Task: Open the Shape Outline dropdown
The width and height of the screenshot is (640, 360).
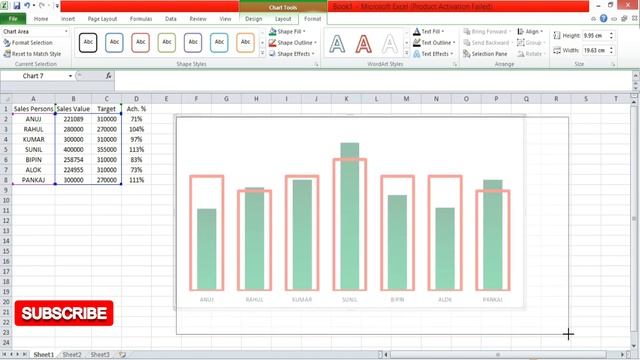Action: coord(293,42)
